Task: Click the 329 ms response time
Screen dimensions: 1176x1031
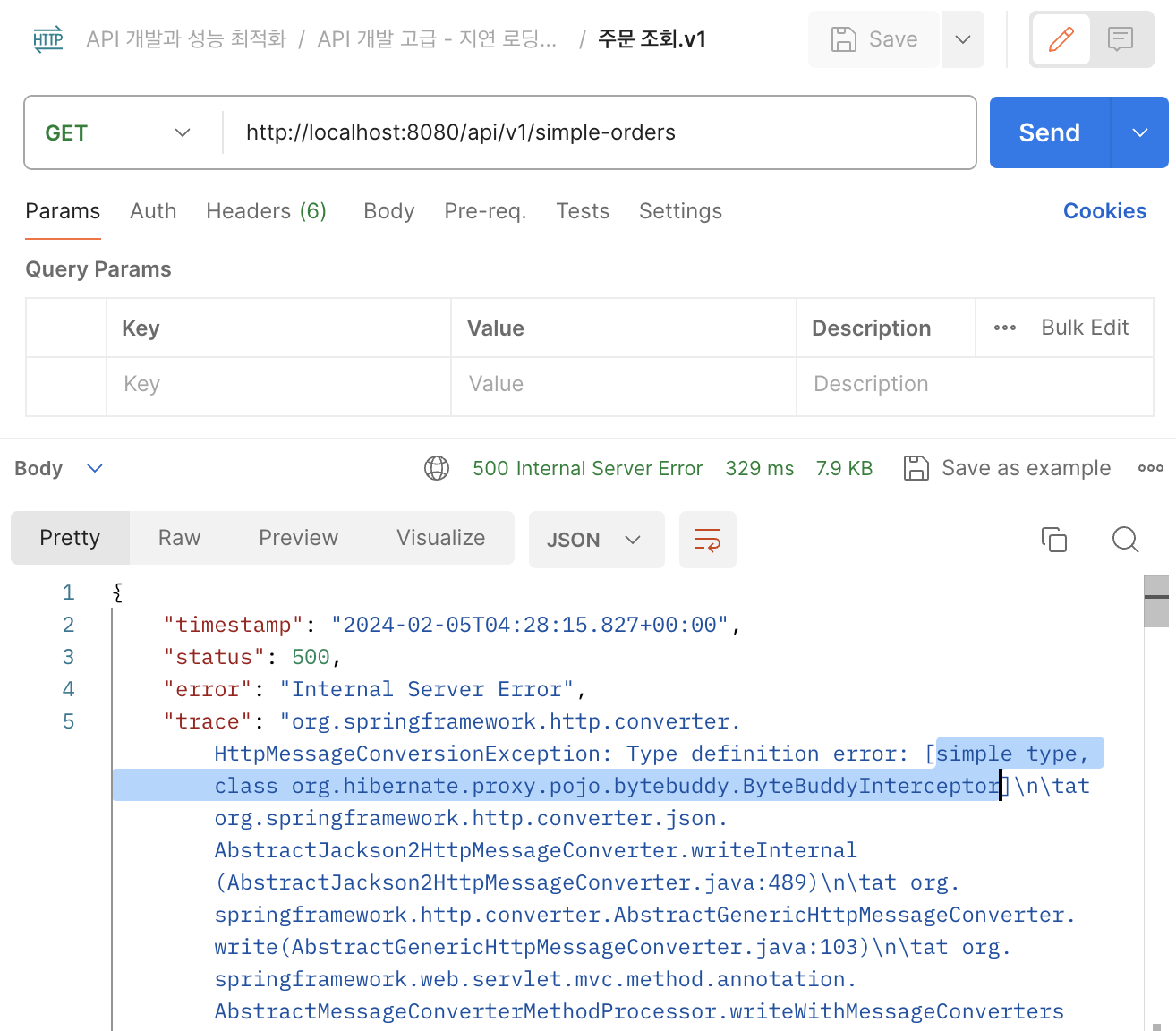Action: coord(759,468)
